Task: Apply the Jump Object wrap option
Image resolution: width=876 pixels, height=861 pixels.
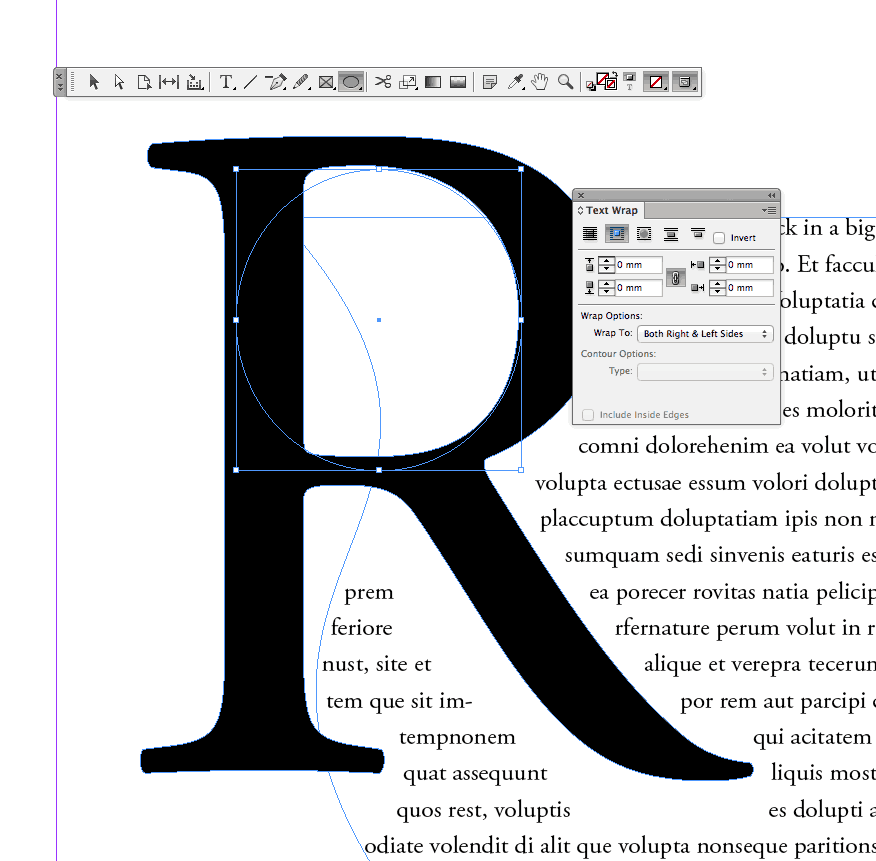Action: [x=670, y=233]
